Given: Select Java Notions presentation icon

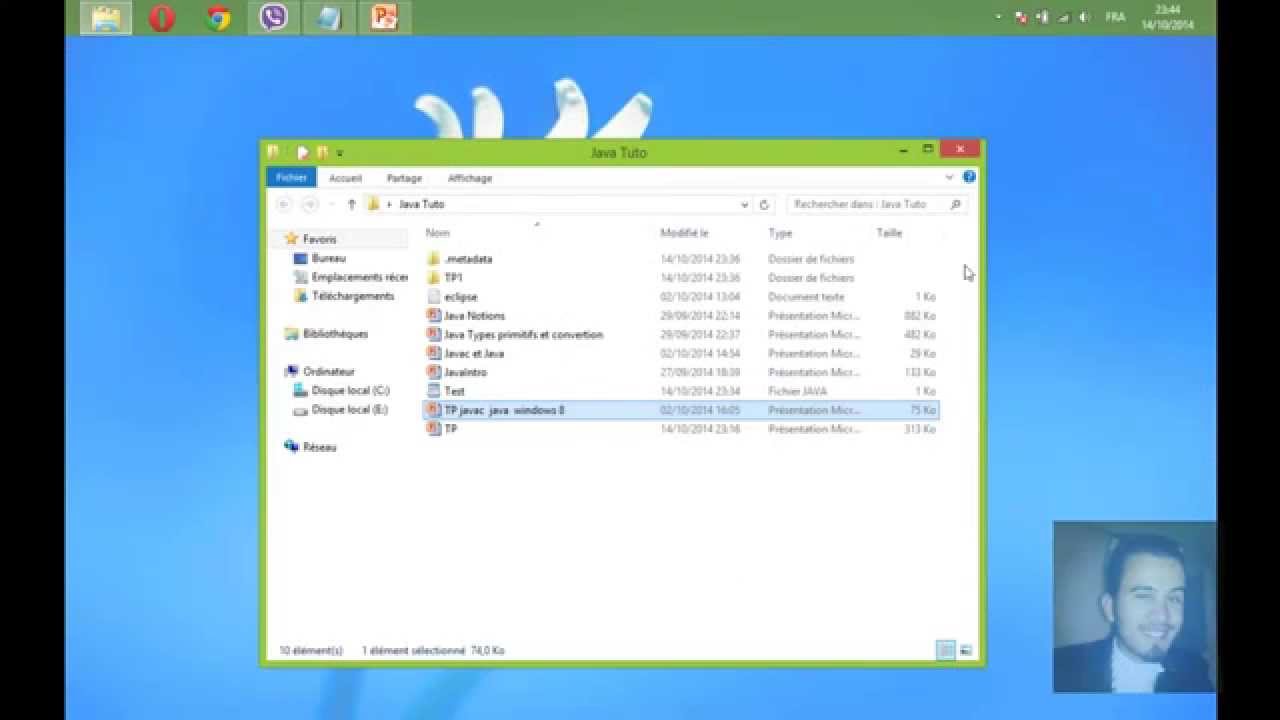Looking at the screenshot, I should tap(433, 315).
